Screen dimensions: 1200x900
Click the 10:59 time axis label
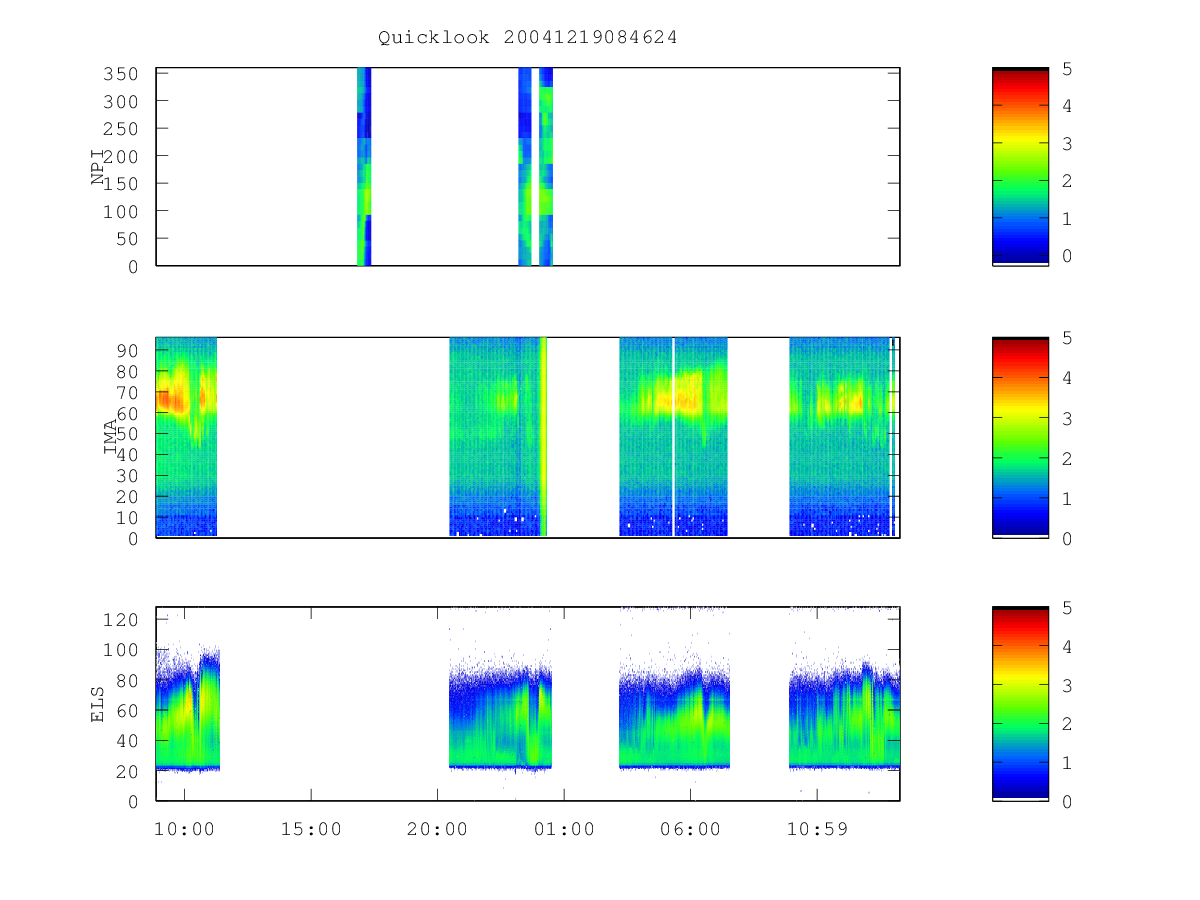click(818, 829)
